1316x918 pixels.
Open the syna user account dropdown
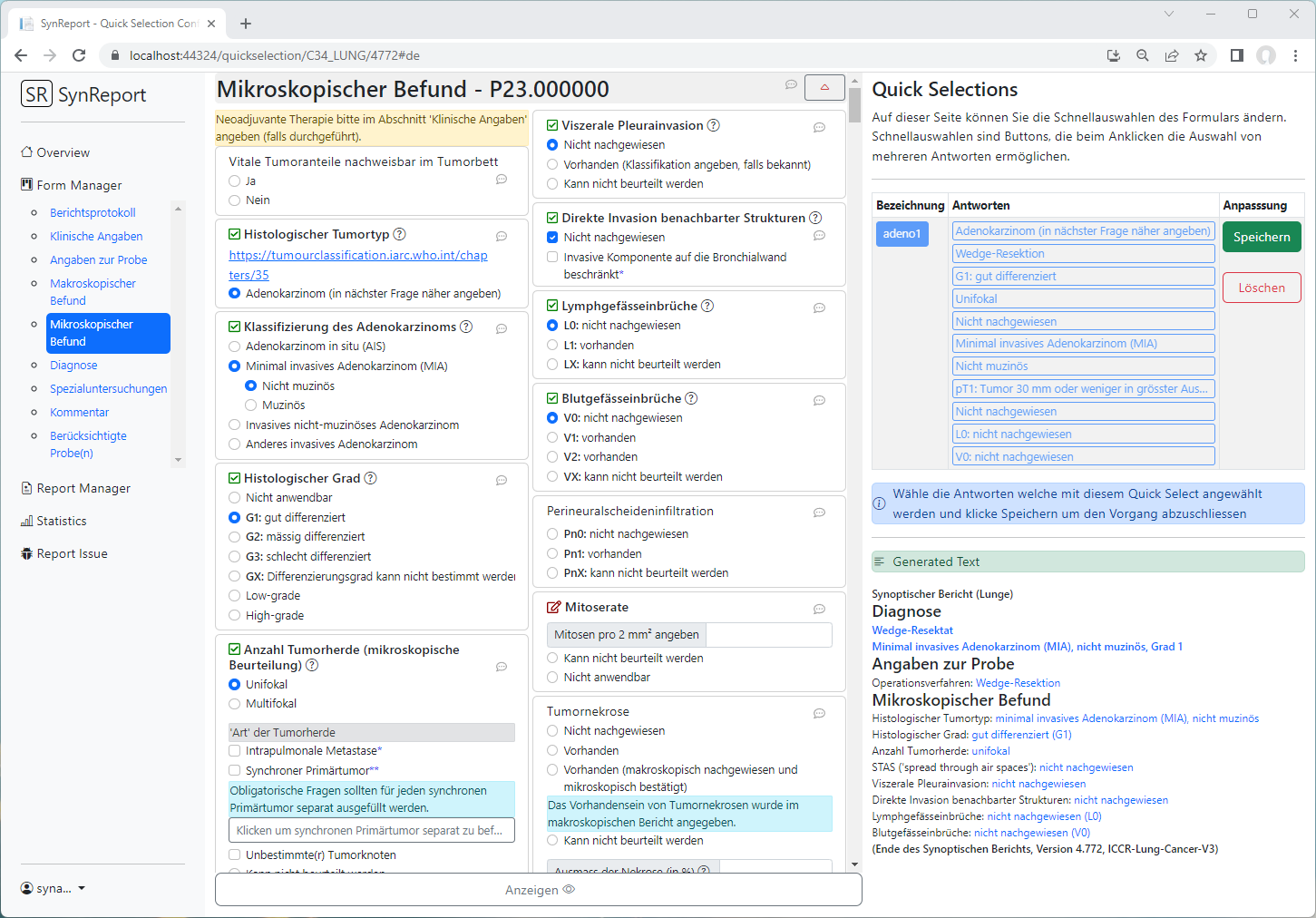tap(54, 888)
